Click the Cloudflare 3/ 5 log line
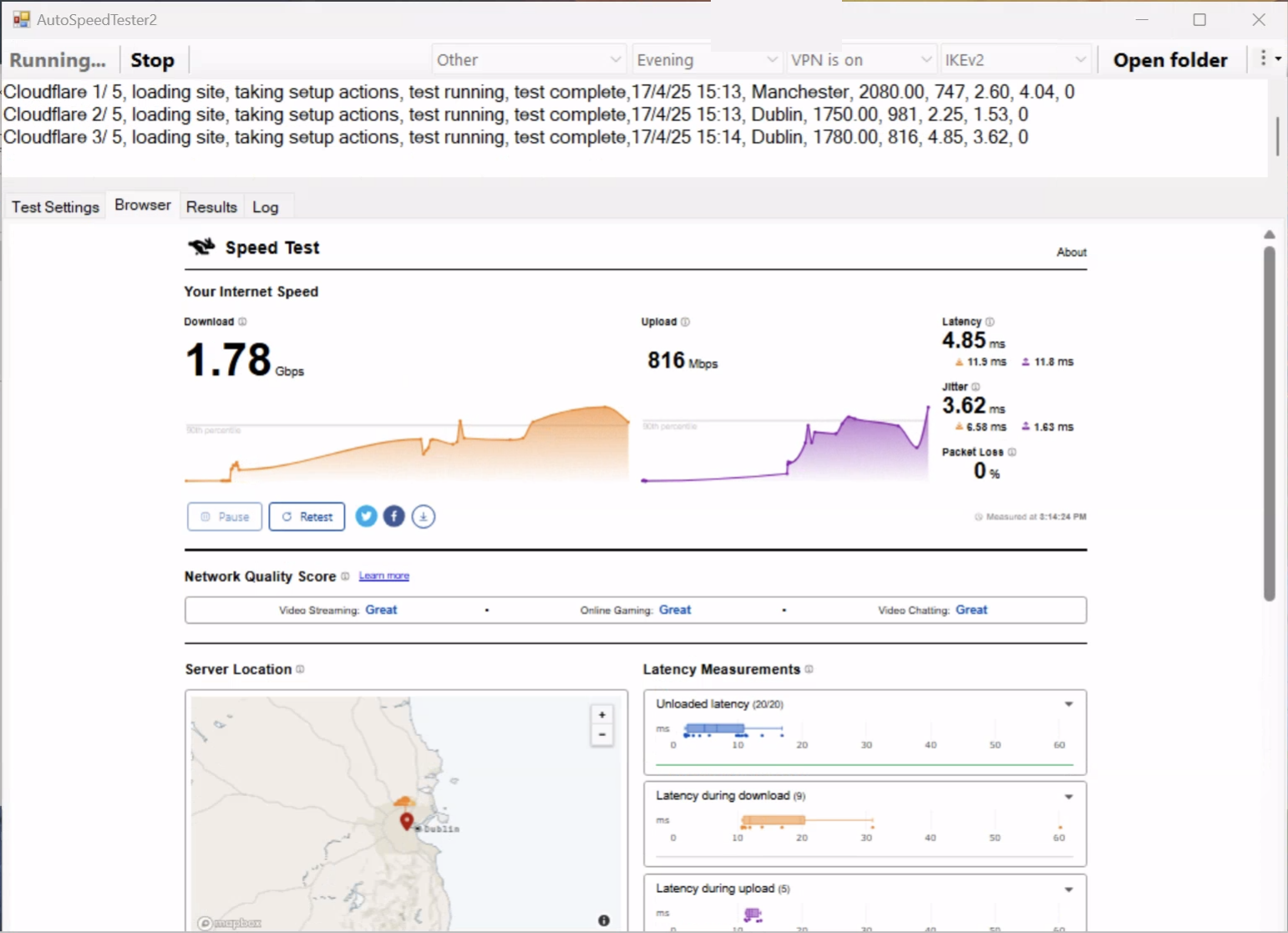This screenshot has height=933, width=1288. coord(515,137)
